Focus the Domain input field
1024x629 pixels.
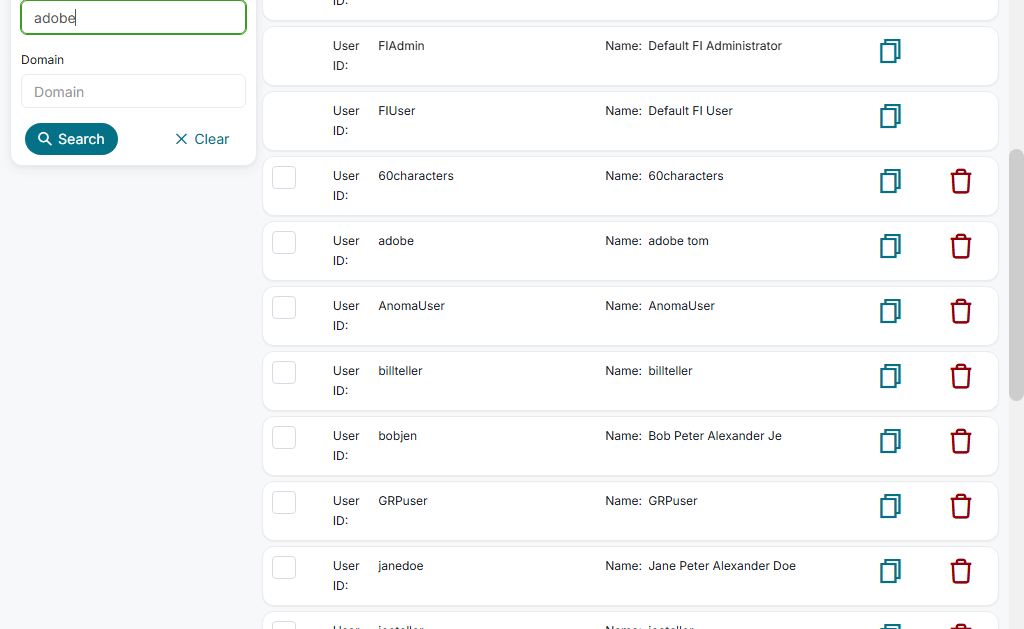(133, 91)
